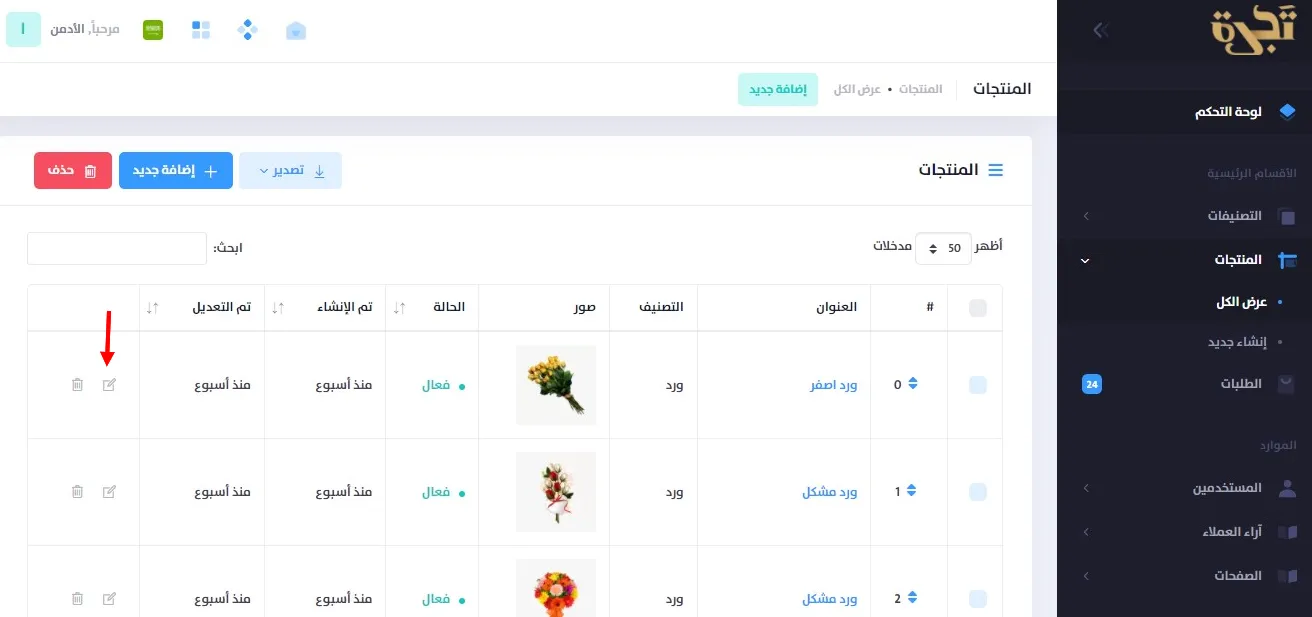Viewport: 1312px width, 617px height.
Task: Check the select-all checkbox in table header
Action: pyautogui.click(x=977, y=307)
